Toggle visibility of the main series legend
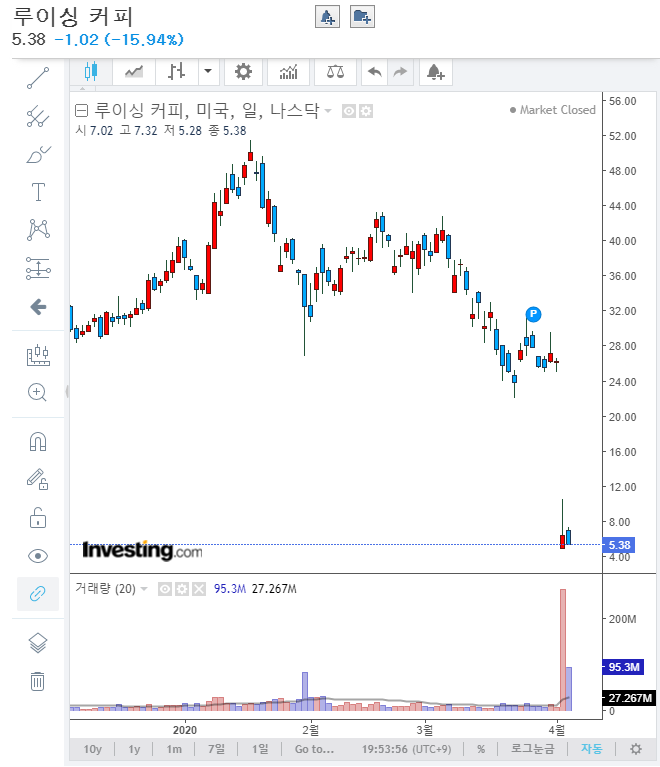The image size is (660, 767). point(348,111)
